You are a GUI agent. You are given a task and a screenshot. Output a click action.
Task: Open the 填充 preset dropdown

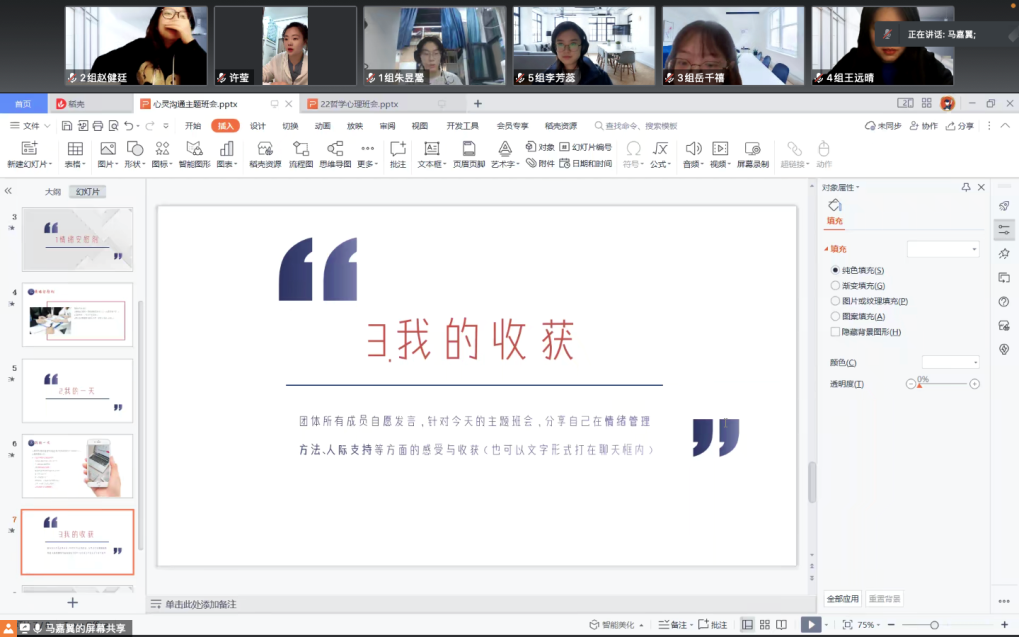pyautogui.click(x=943, y=249)
